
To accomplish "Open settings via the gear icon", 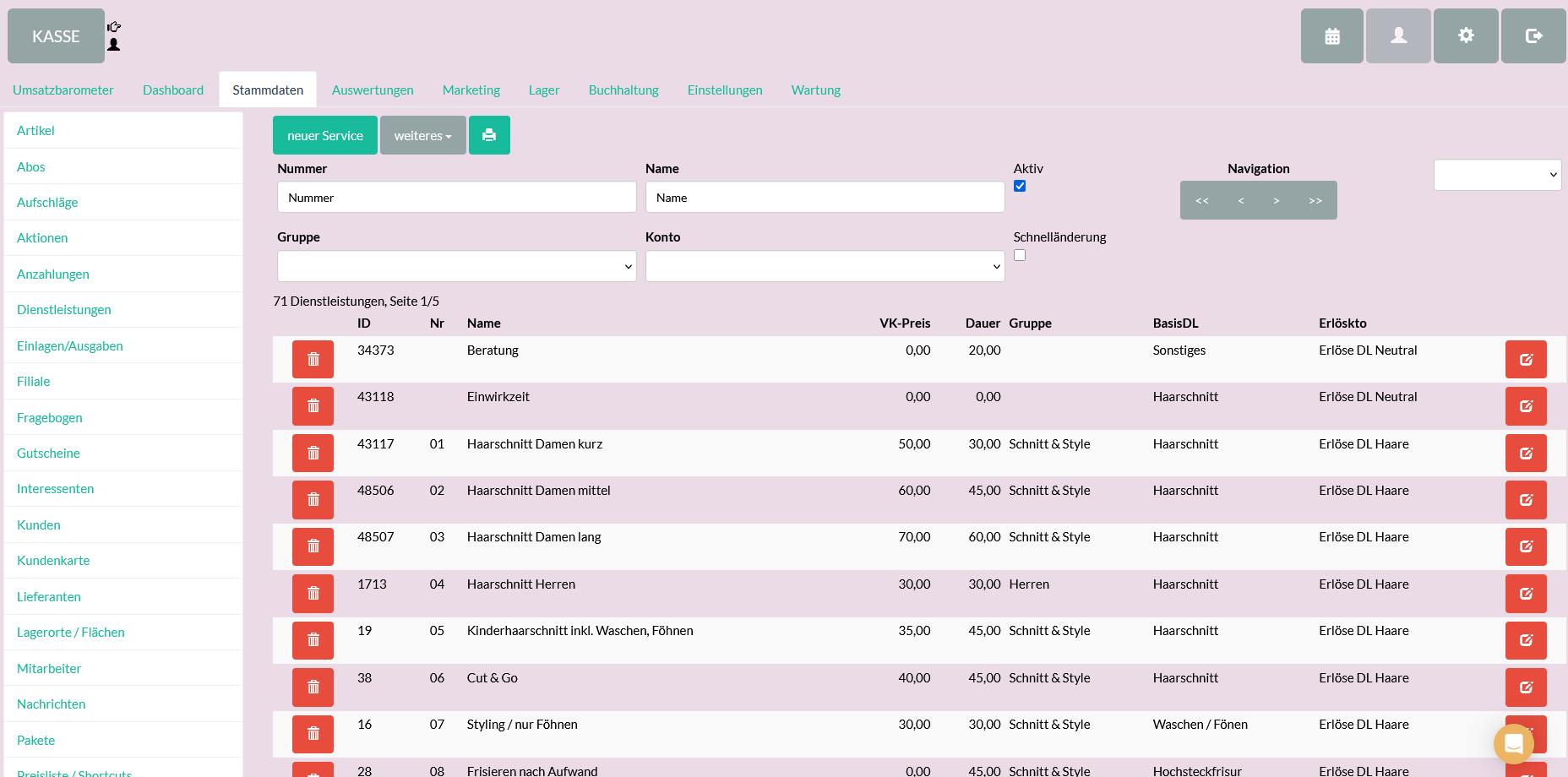I will tap(1466, 36).
